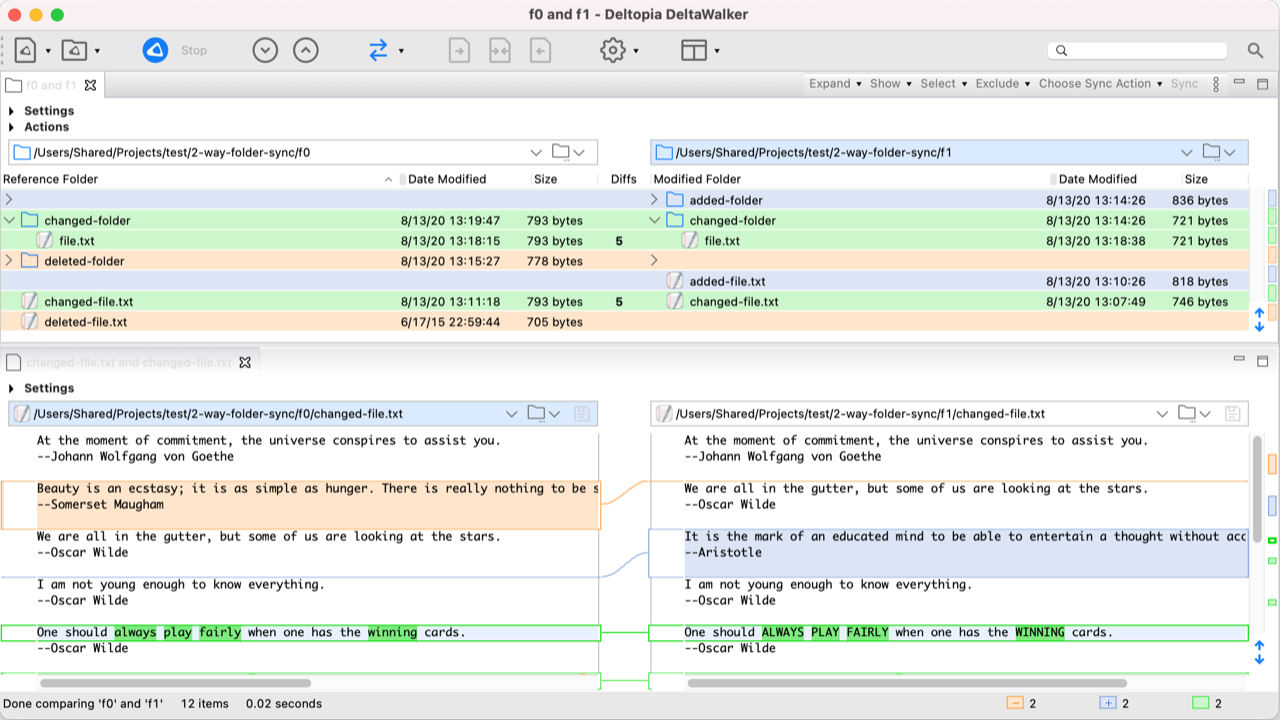Image resolution: width=1280 pixels, height=720 pixels.
Task: Maximize the changed-file.txt comparison panel
Action: [1262, 361]
